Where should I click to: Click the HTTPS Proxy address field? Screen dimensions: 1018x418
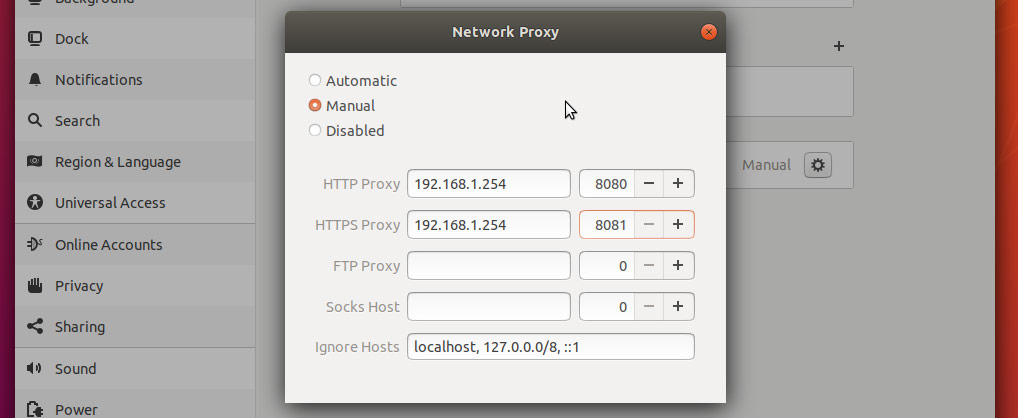tap(489, 225)
